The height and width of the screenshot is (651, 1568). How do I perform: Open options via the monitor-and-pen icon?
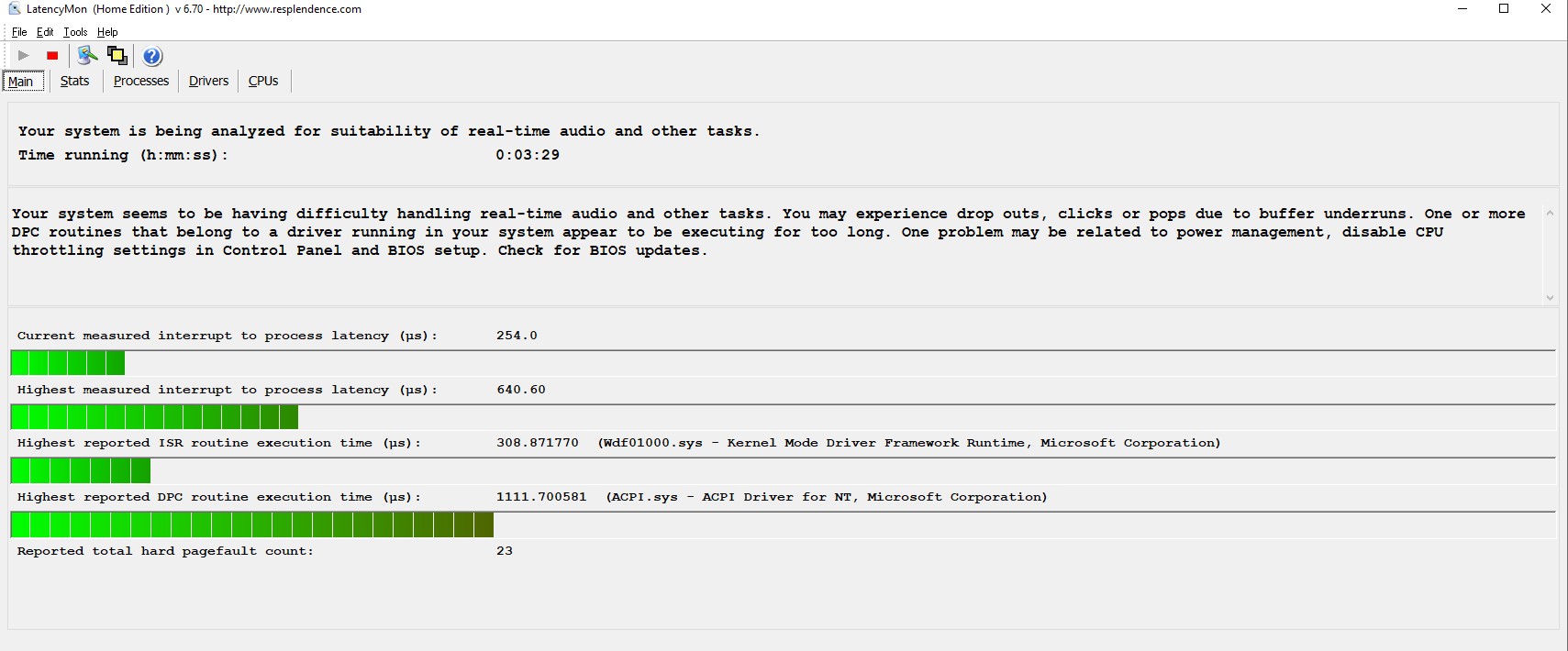click(87, 56)
